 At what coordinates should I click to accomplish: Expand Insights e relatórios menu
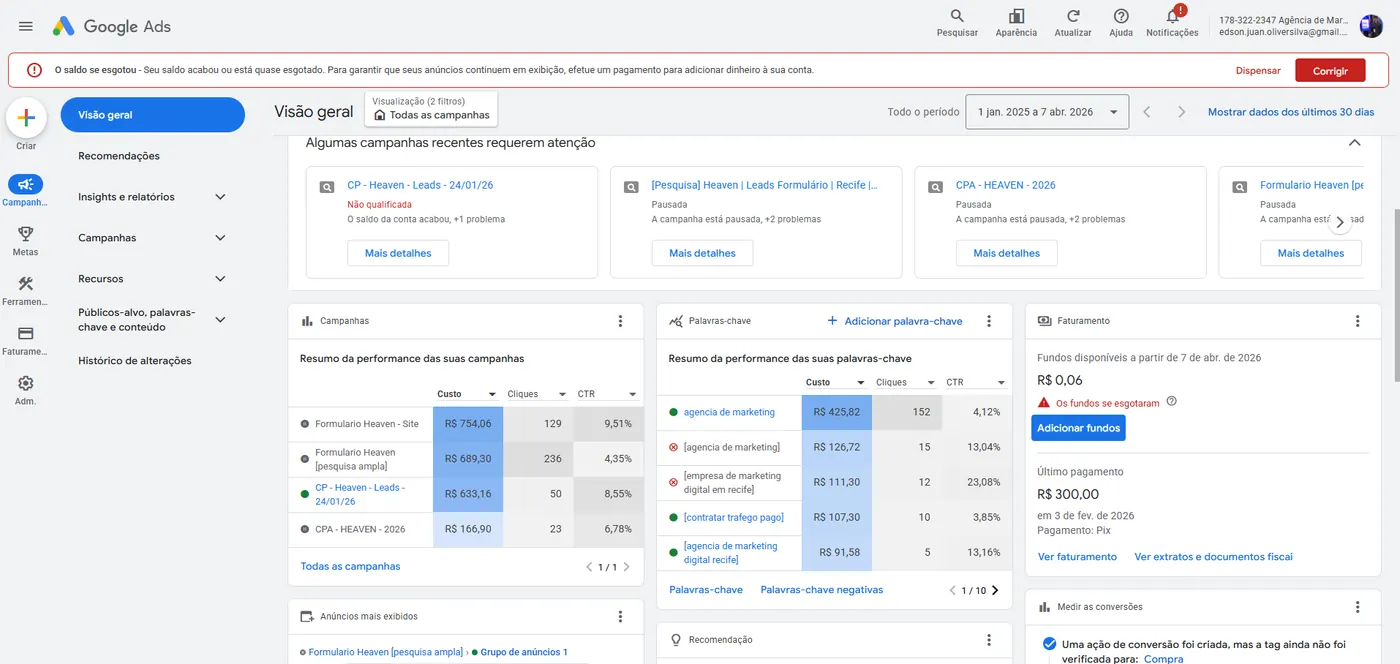(x=221, y=197)
